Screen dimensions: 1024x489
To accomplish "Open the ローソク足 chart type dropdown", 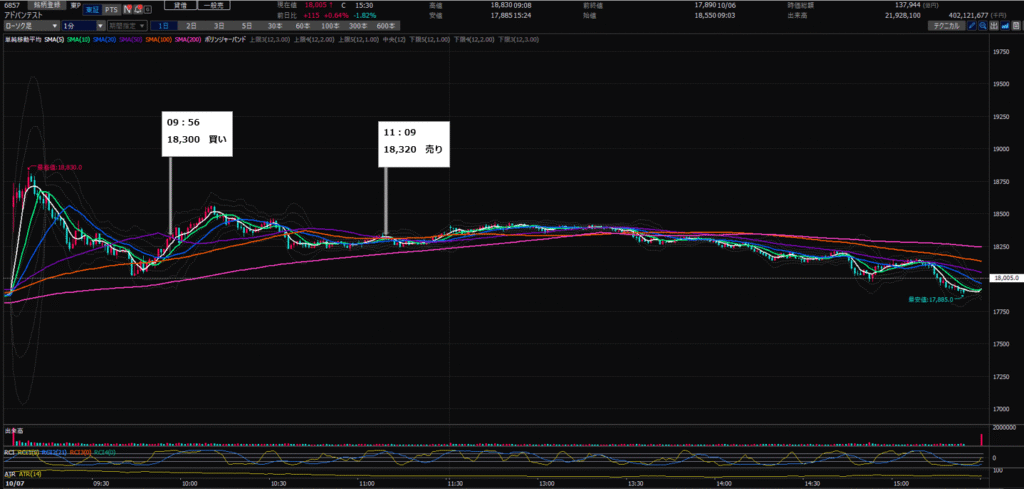I will (x=28, y=25).
